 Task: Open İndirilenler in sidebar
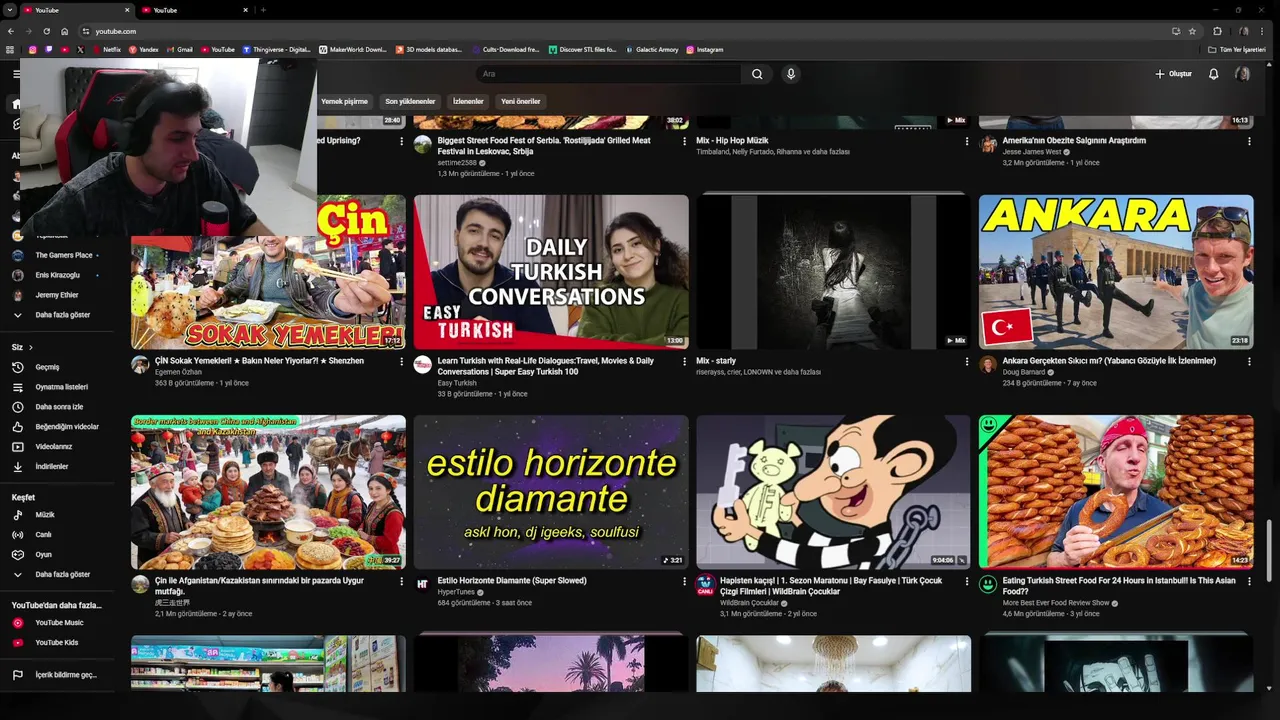point(58,467)
